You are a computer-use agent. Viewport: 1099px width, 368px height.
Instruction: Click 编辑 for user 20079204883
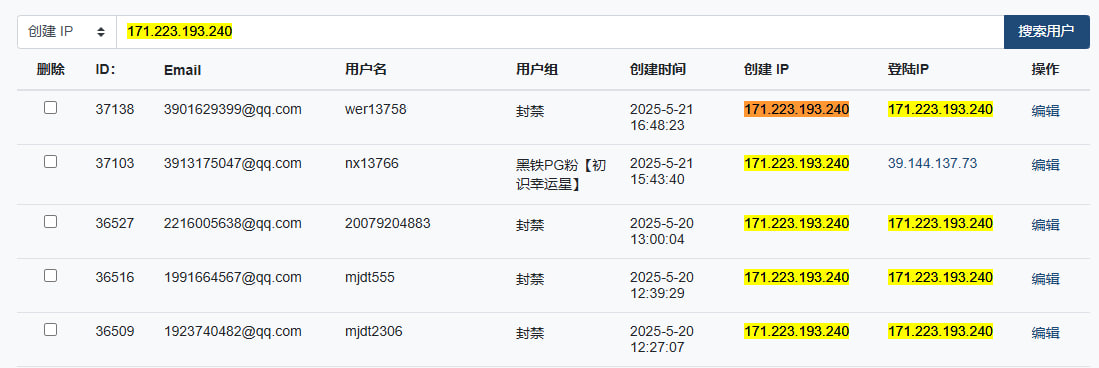pyautogui.click(x=1045, y=224)
